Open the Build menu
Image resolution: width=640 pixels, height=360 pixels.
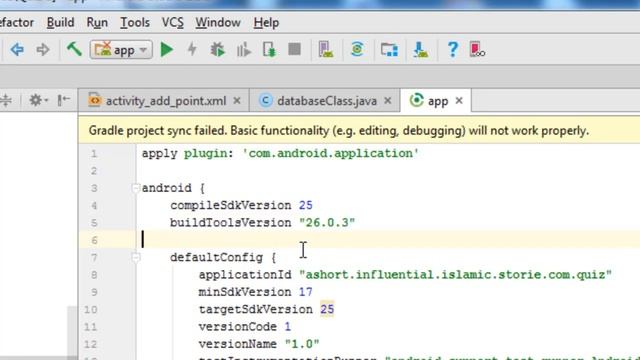point(60,22)
